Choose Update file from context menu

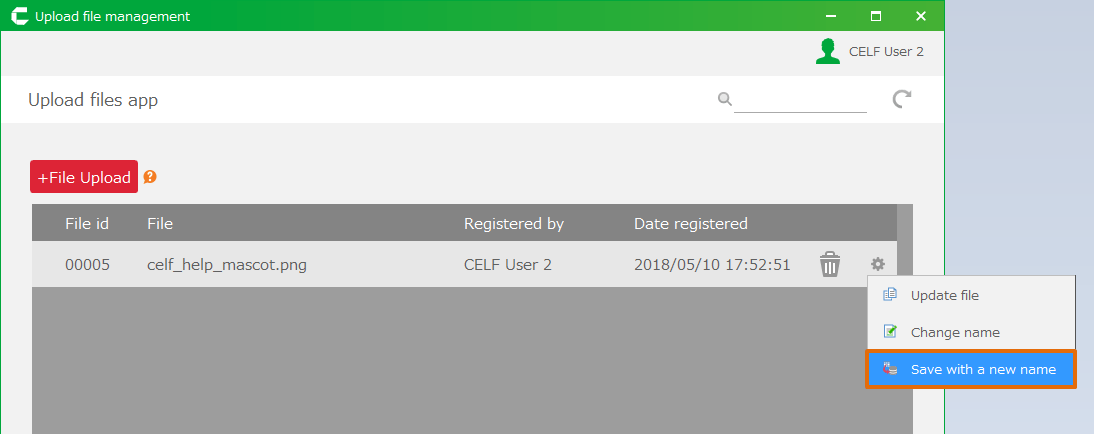pos(944,295)
